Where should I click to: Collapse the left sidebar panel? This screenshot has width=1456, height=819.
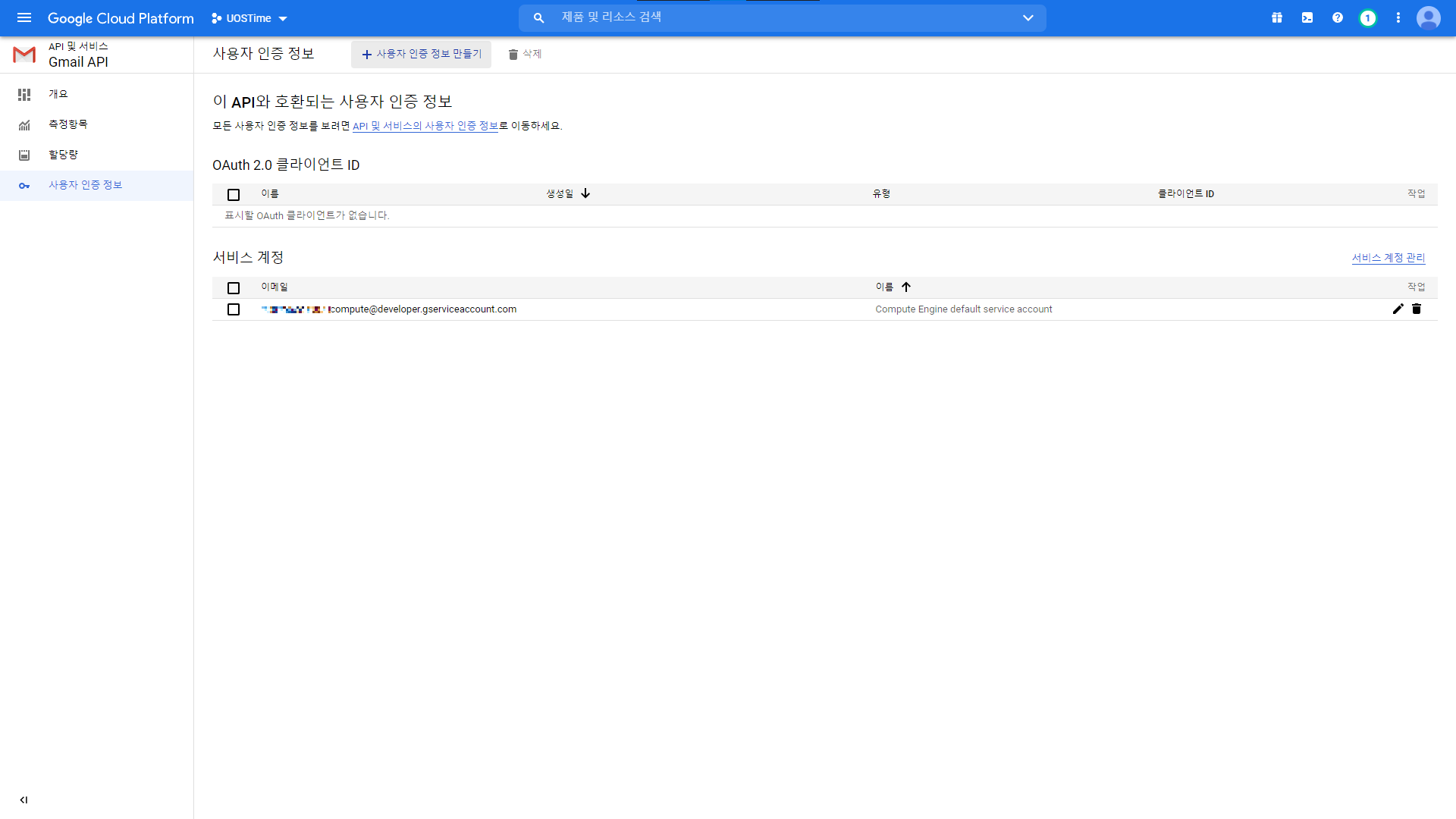coord(24,799)
